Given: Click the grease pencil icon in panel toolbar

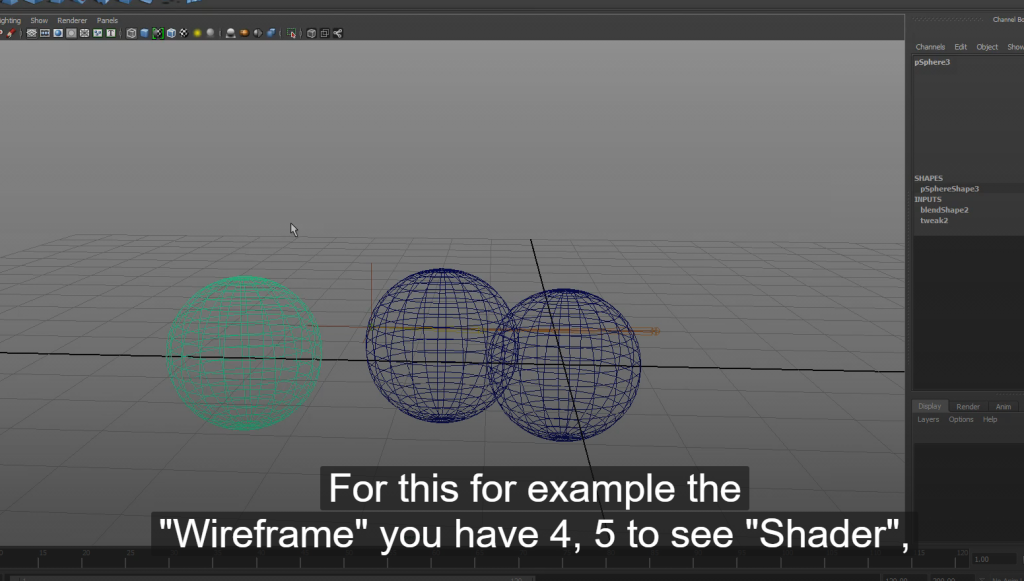Looking at the screenshot, I should point(11,33).
